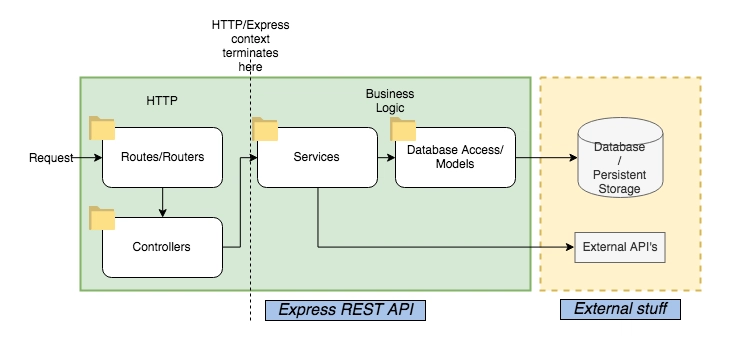741x362 pixels.
Task: Click the Request text
Action: (x=51, y=158)
